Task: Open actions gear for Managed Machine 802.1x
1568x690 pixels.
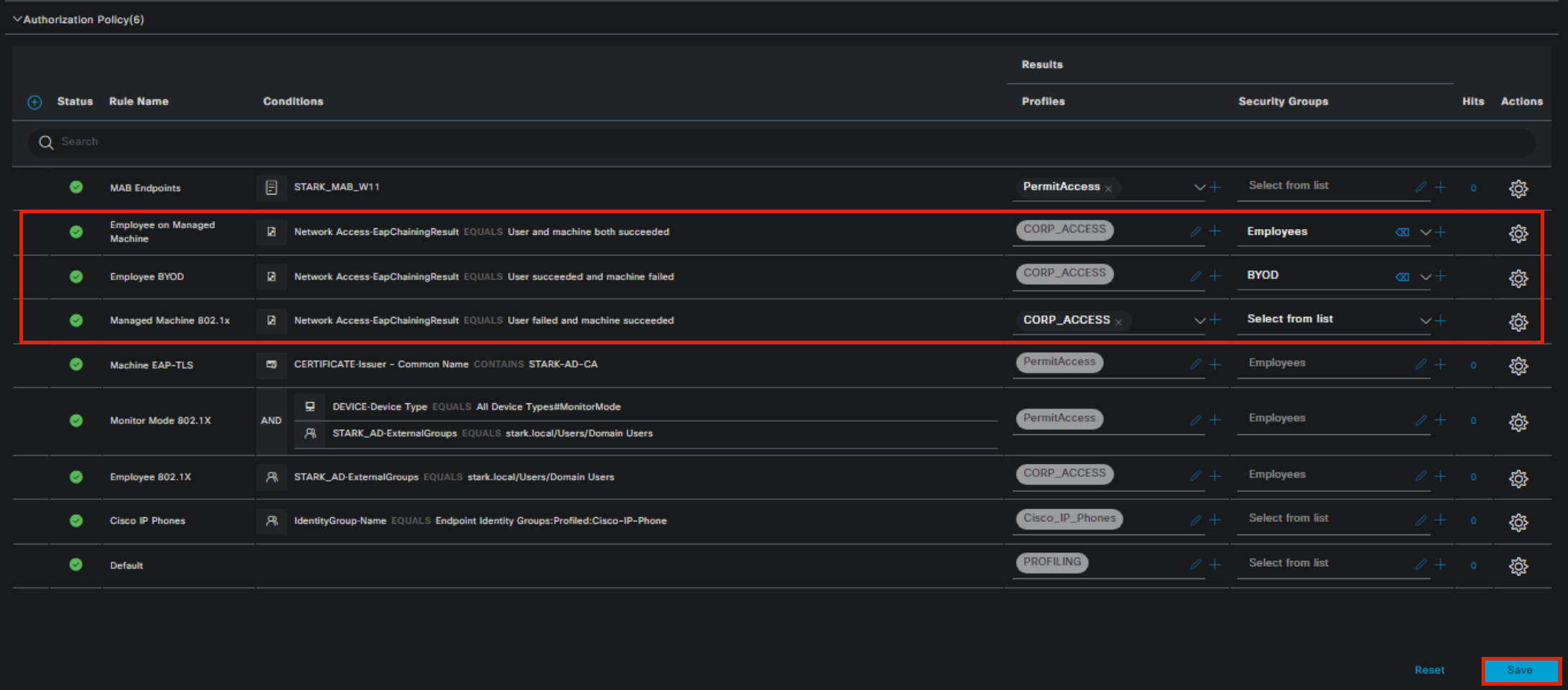Action: (x=1518, y=322)
